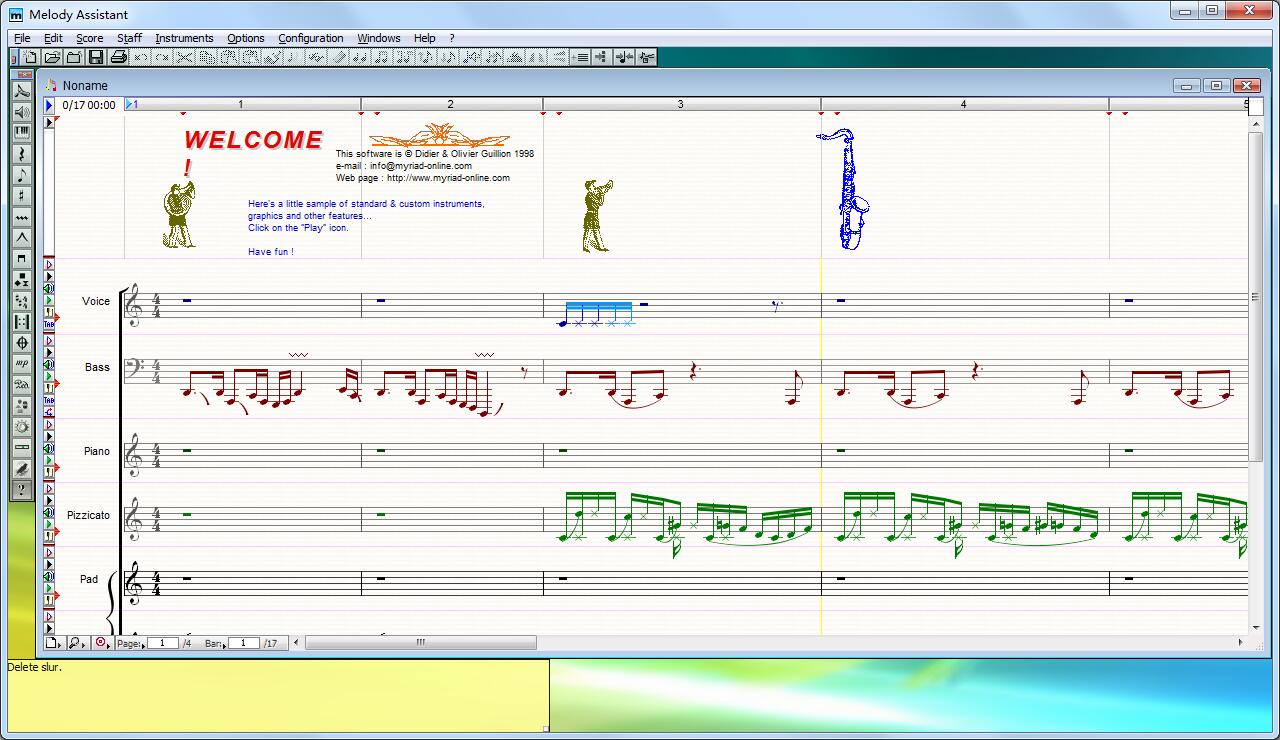Click the Print icon in toolbar

tap(117, 57)
